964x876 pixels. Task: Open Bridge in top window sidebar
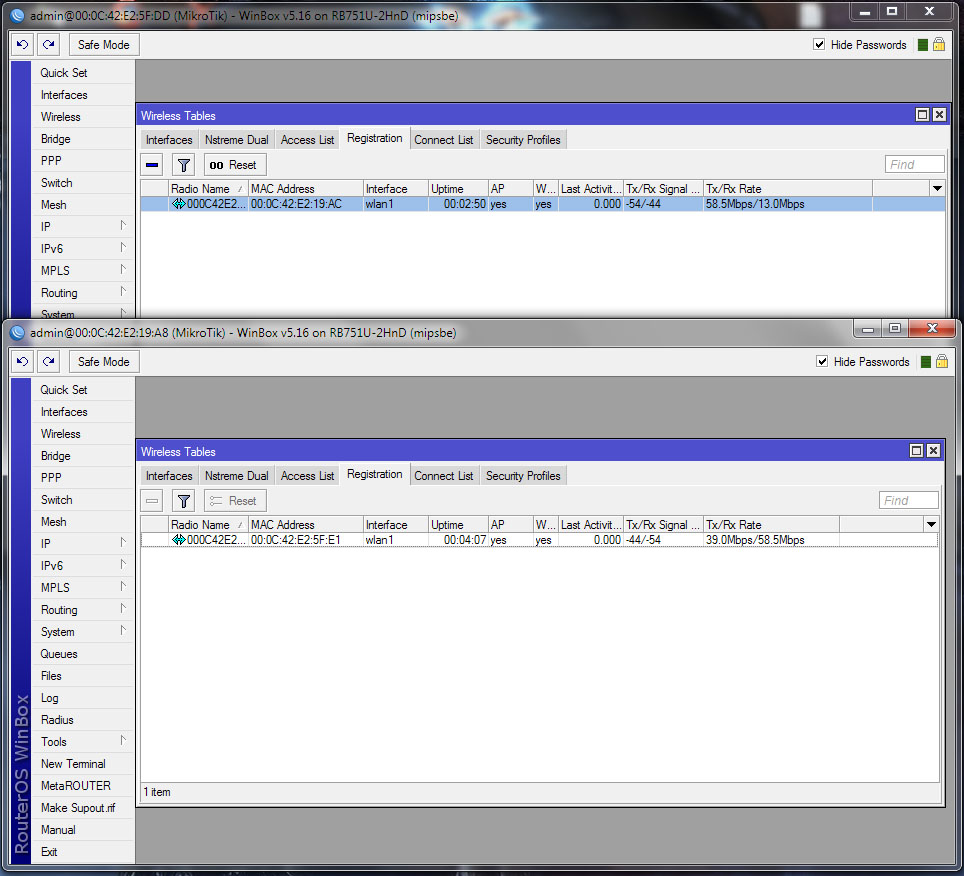tap(55, 138)
